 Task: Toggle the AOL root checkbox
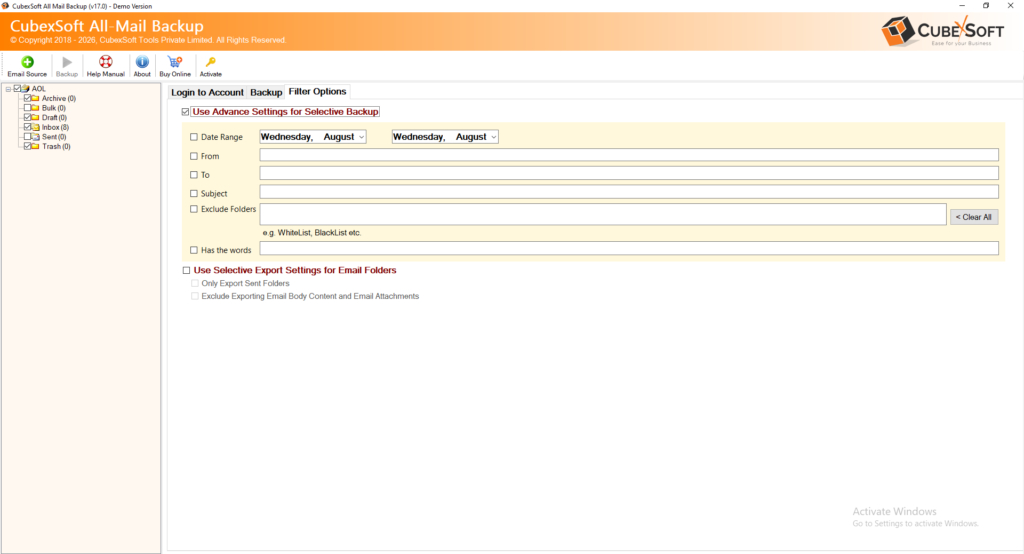pyautogui.click(x=18, y=88)
